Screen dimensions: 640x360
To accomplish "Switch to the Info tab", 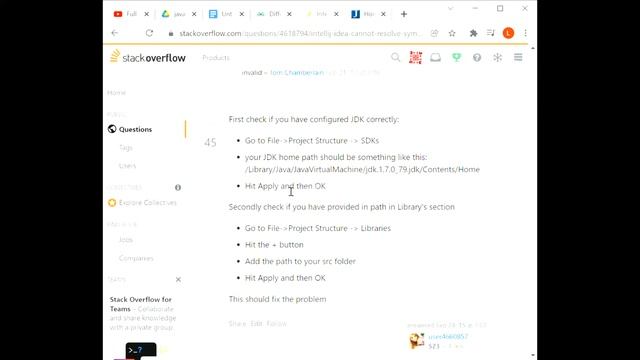I will tap(320, 14).
